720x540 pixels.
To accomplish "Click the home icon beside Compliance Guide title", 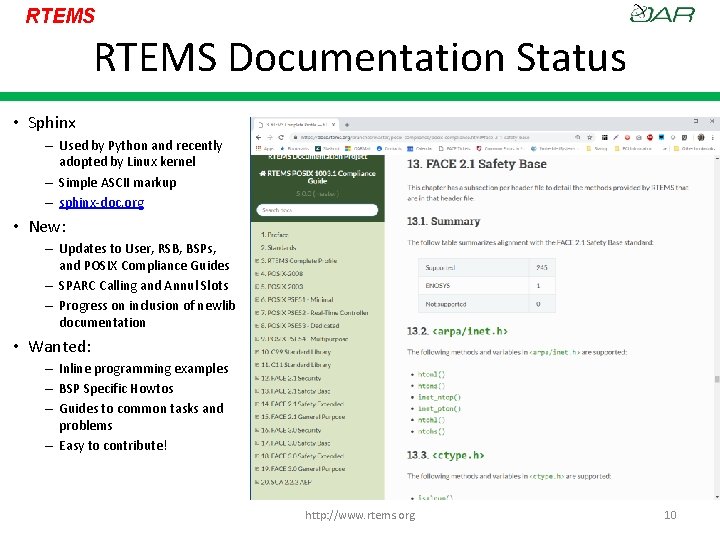I will click(263, 173).
